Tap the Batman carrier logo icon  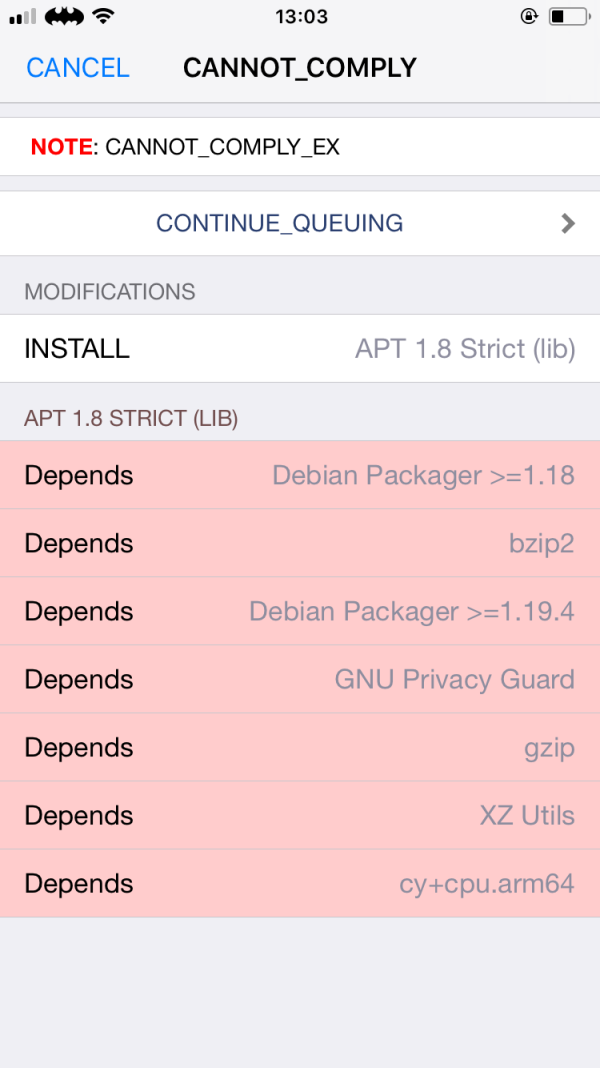pos(65,16)
